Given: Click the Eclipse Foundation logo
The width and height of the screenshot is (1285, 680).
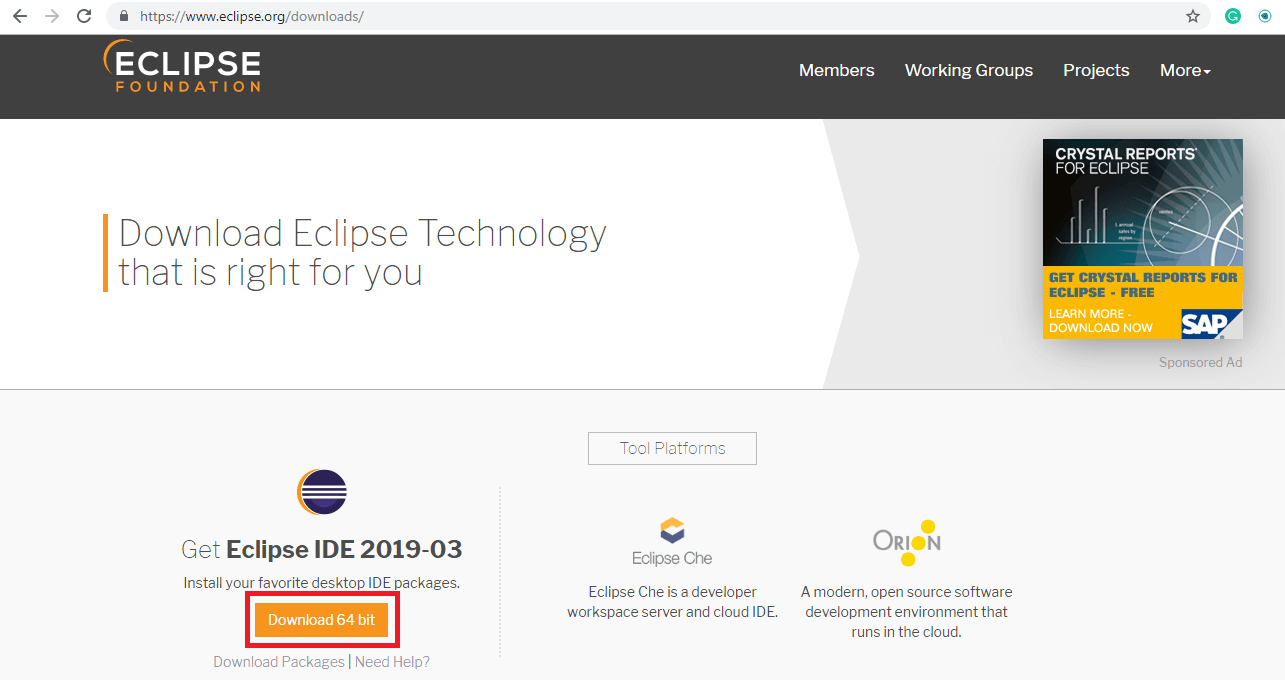Looking at the screenshot, I should pyautogui.click(x=181, y=67).
